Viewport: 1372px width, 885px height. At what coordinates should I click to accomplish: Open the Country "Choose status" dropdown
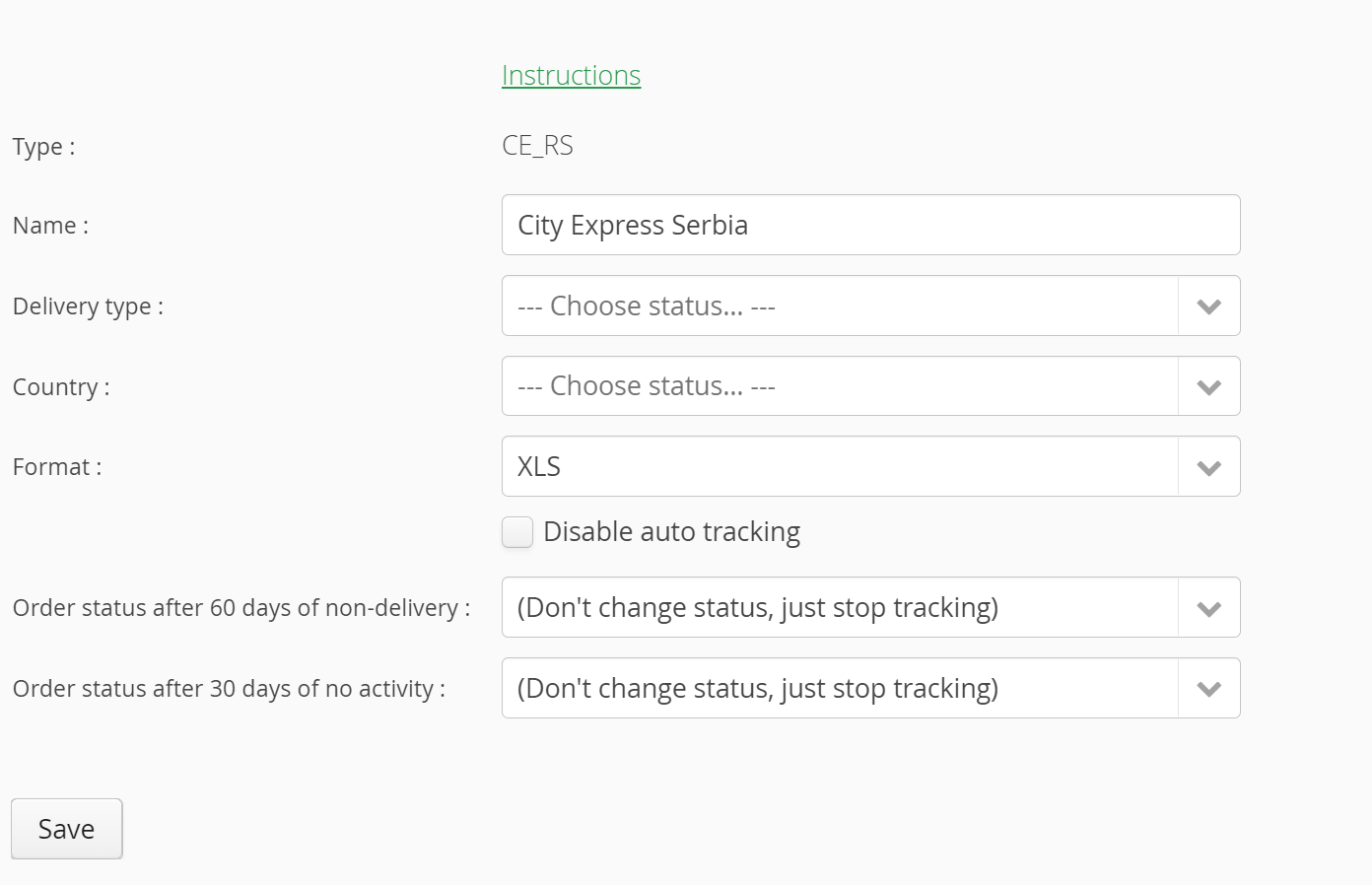click(x=840, y=386)
